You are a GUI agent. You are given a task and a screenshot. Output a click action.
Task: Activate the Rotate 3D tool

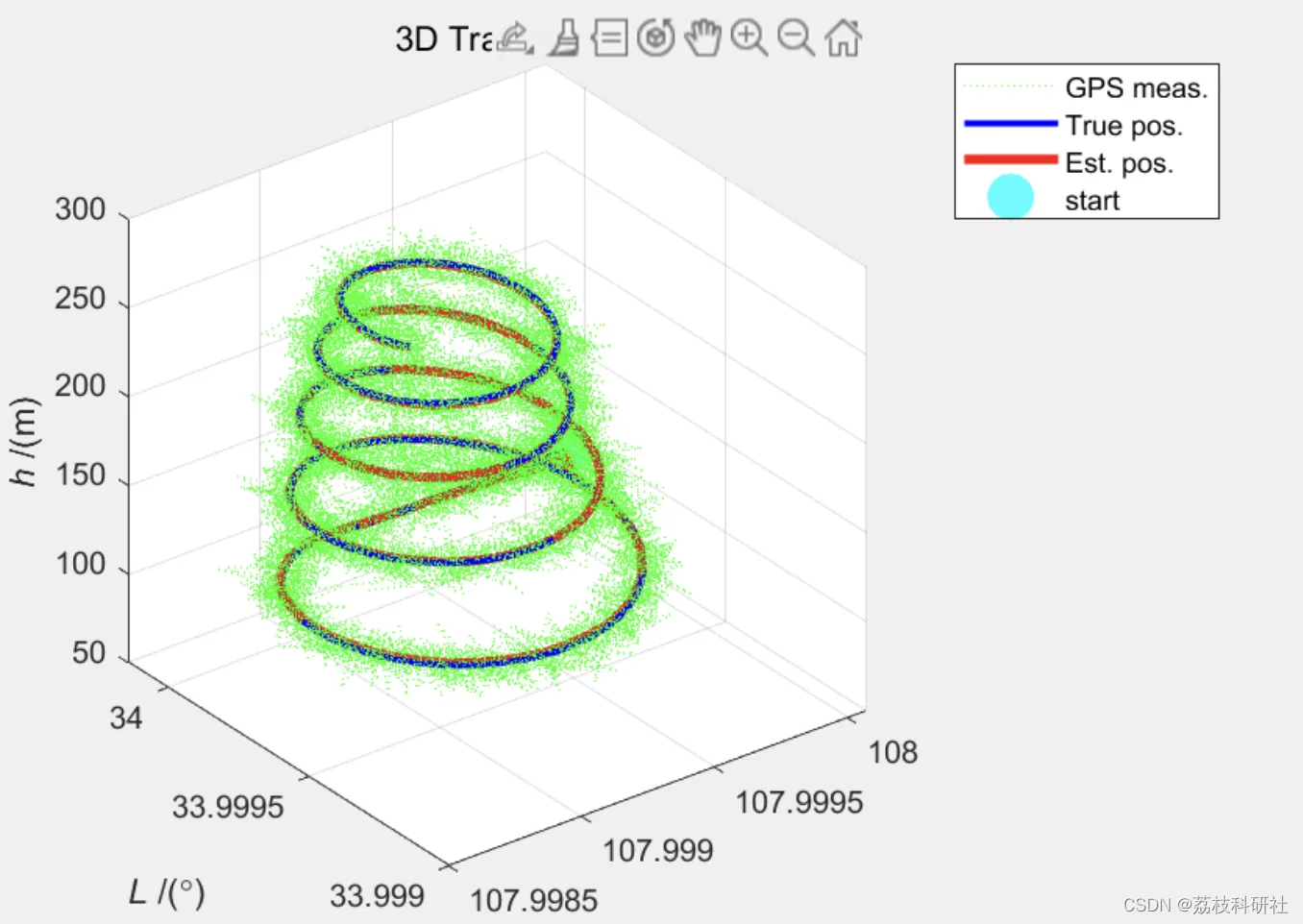(656, 38)
